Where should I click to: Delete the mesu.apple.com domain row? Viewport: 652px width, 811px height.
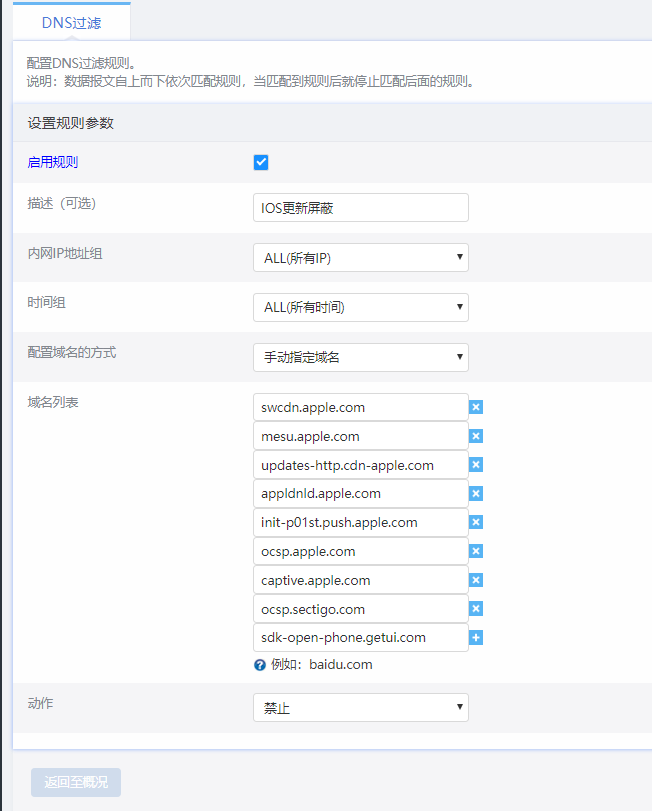point(476,436)
